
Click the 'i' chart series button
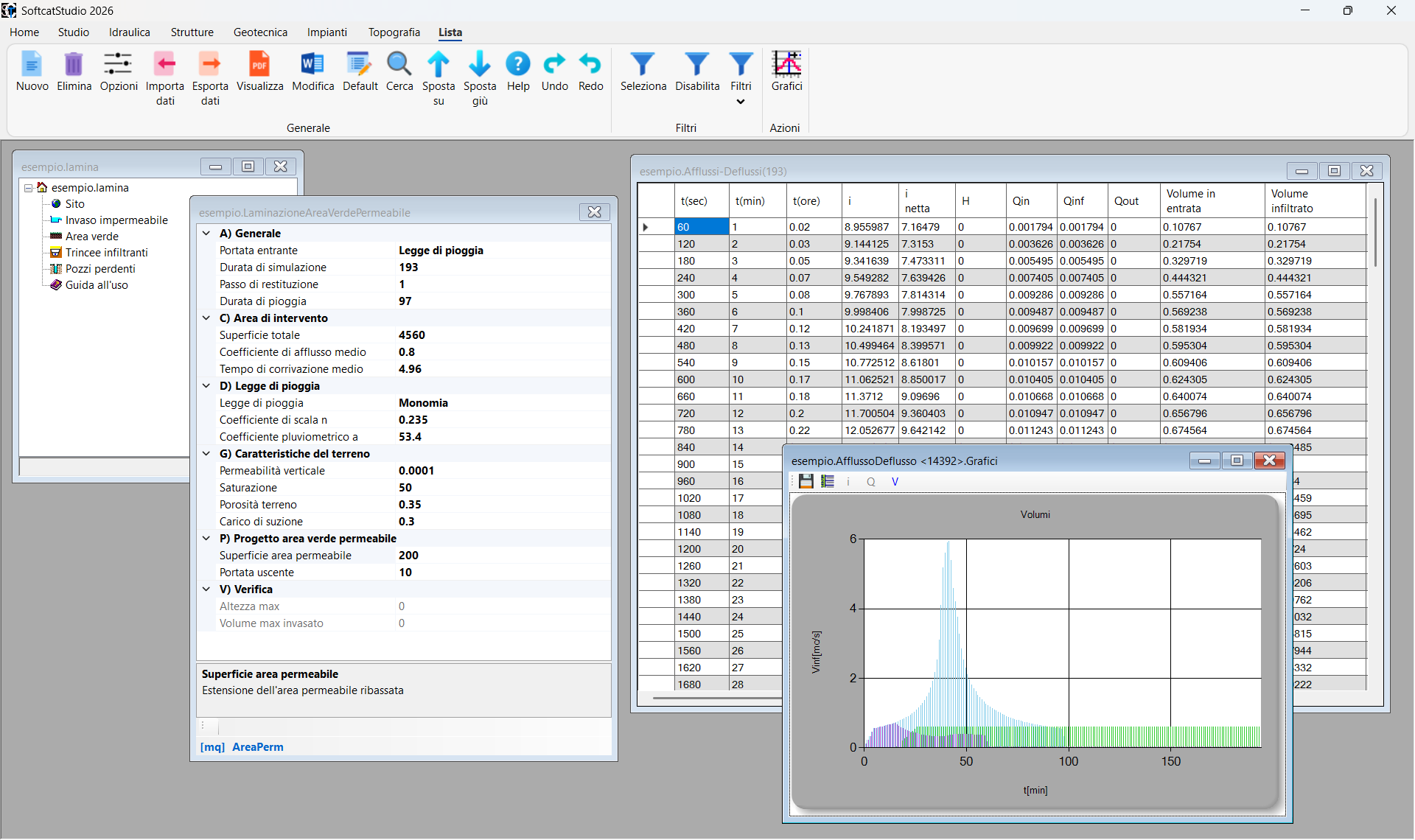[848, 481]
